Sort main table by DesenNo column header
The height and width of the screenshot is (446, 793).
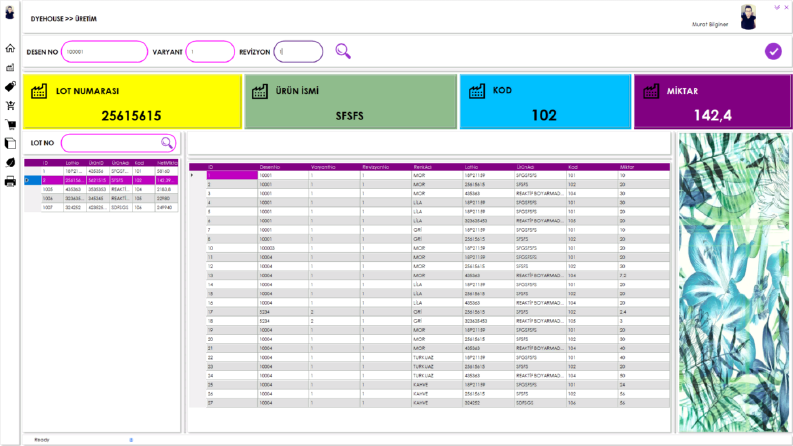click(284, 167)
